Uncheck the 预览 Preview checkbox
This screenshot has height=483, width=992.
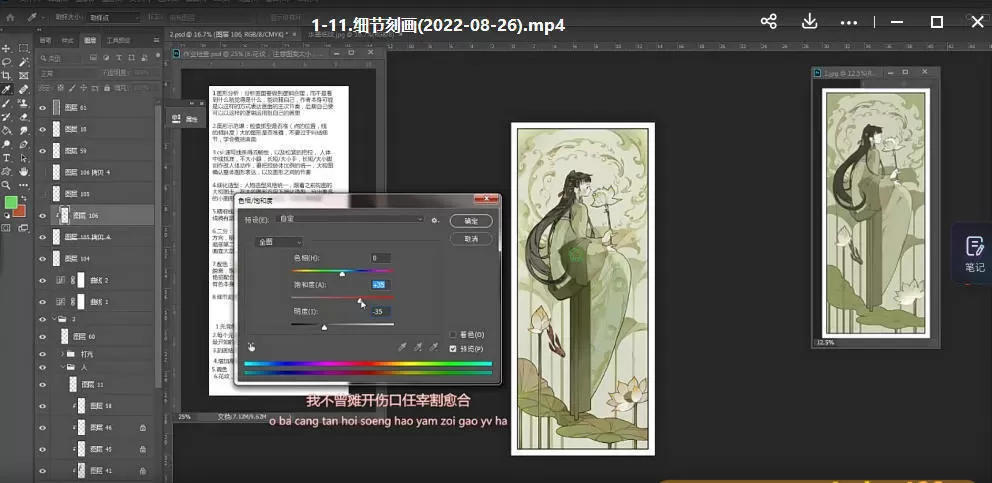(453, 349)
